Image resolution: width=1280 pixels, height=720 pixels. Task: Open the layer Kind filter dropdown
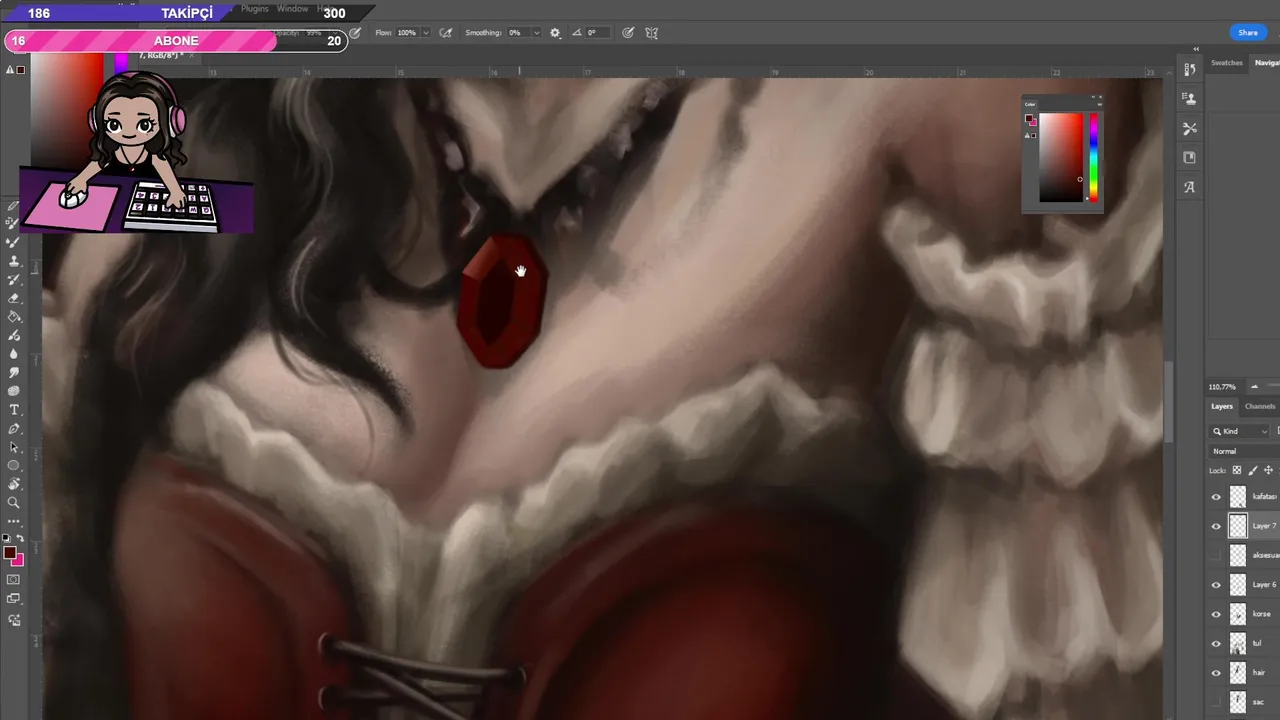coord(1240,431)
